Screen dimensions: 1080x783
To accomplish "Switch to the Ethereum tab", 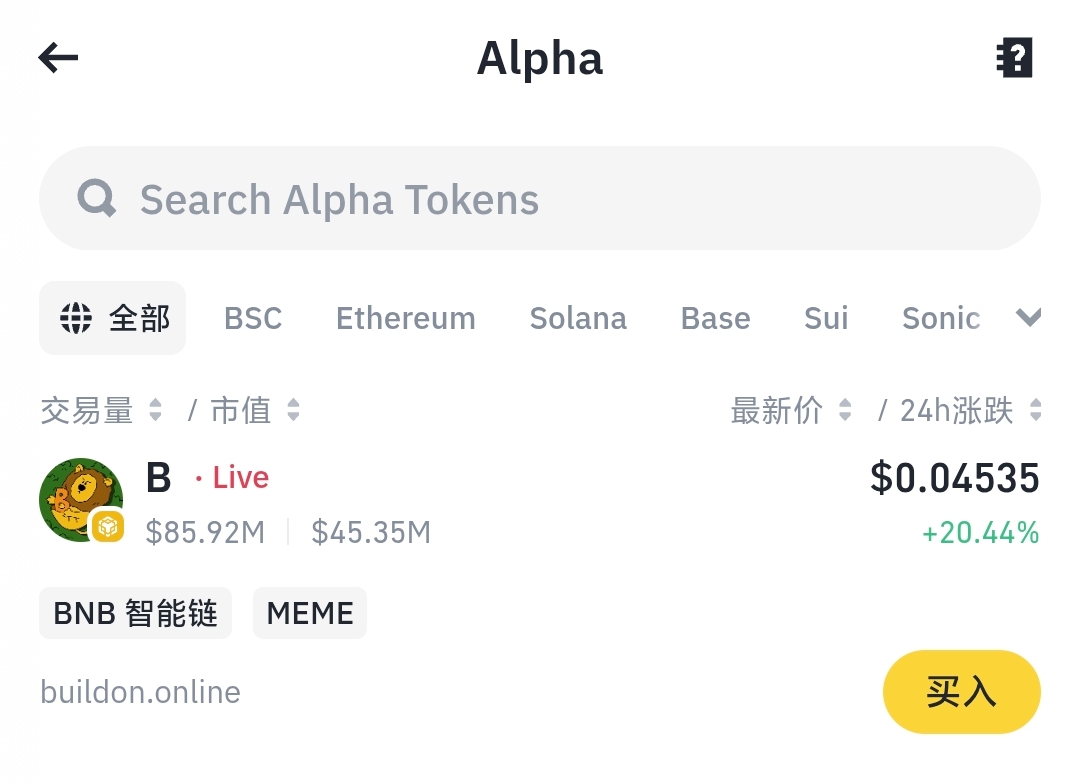I will [405, 318].
